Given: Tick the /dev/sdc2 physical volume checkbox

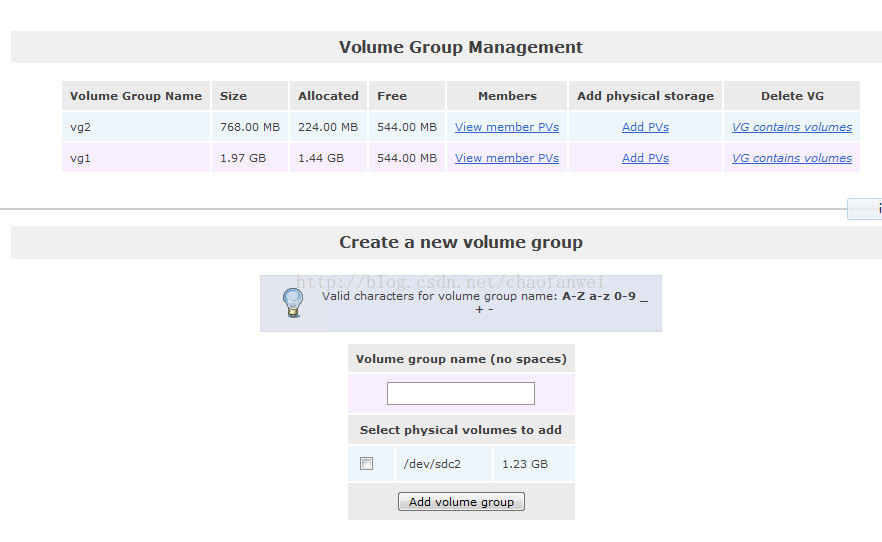Looking at the screenshot, I should click(366, 464).
